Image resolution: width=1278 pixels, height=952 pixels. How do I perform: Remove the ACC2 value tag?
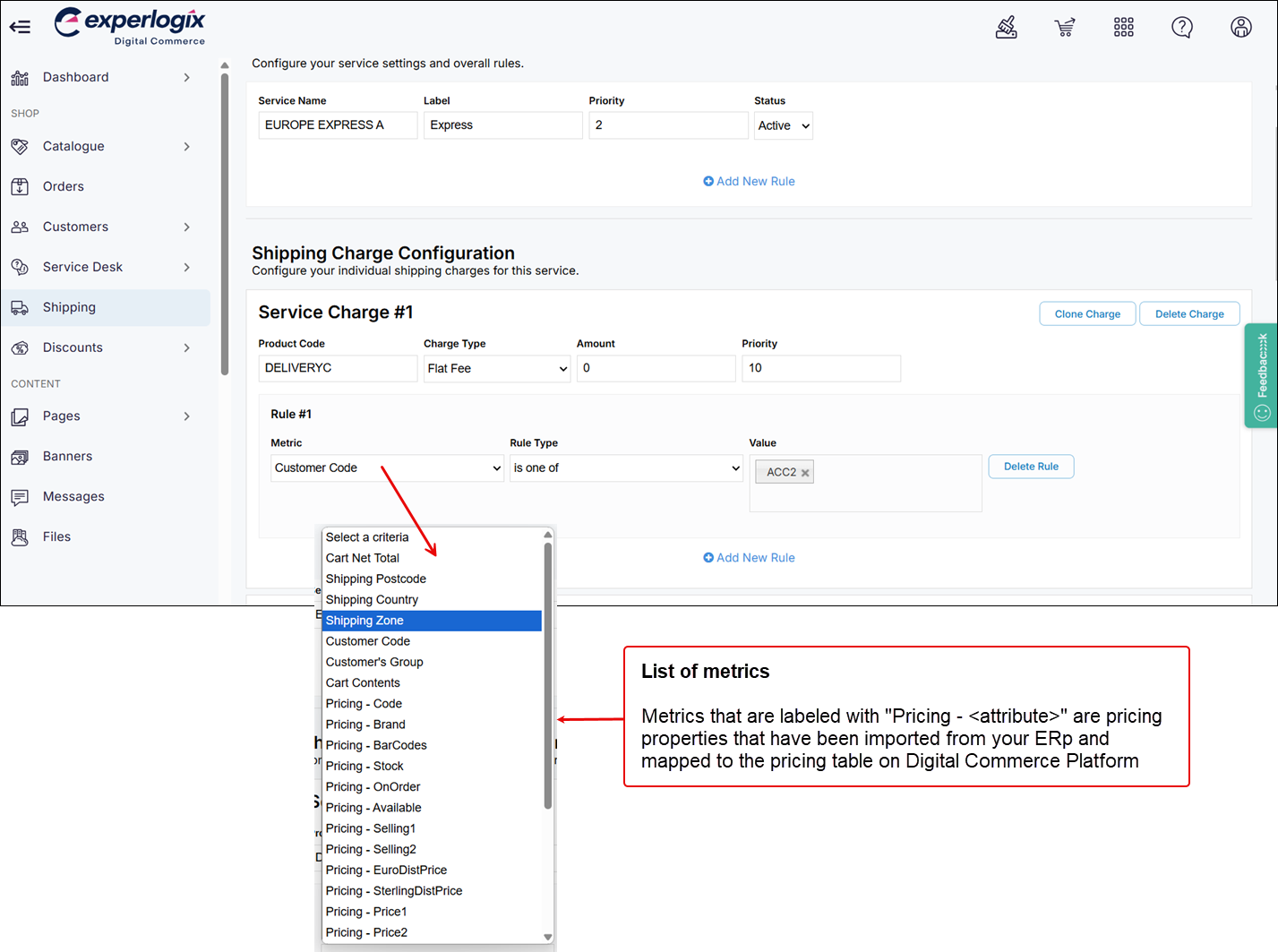tap(805, 473)
